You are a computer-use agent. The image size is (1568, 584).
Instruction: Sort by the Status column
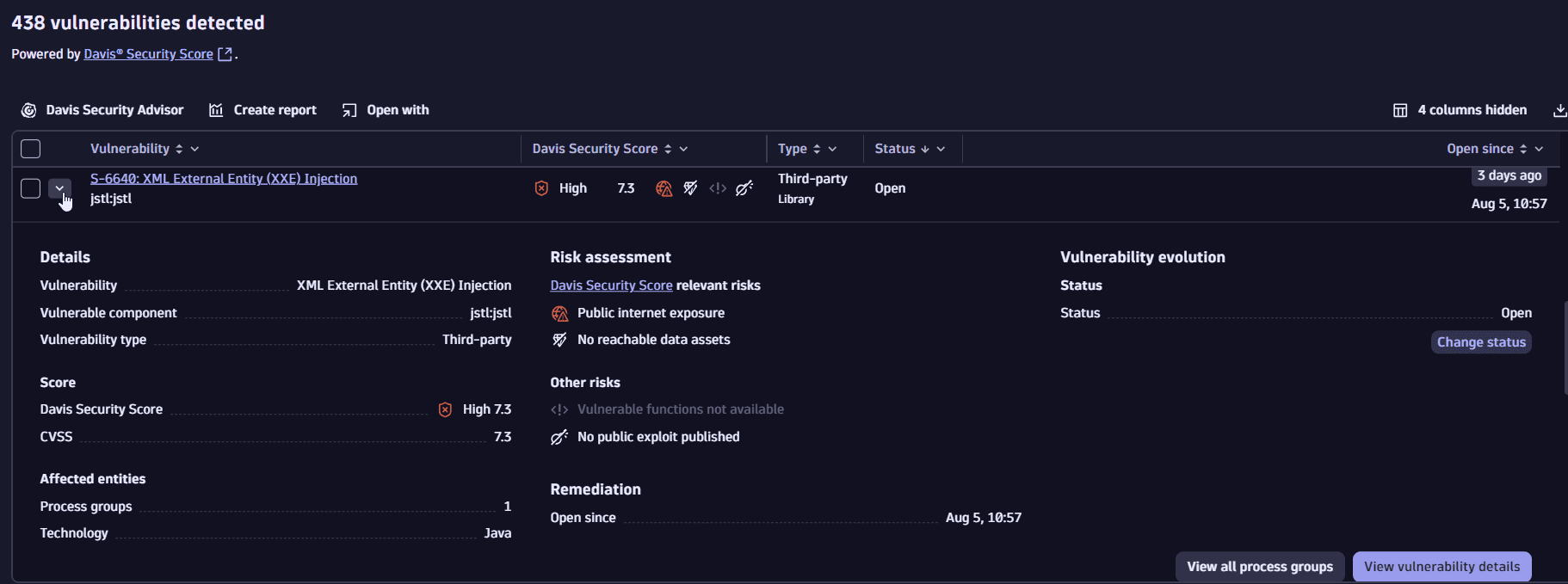(x=925, y=149)
